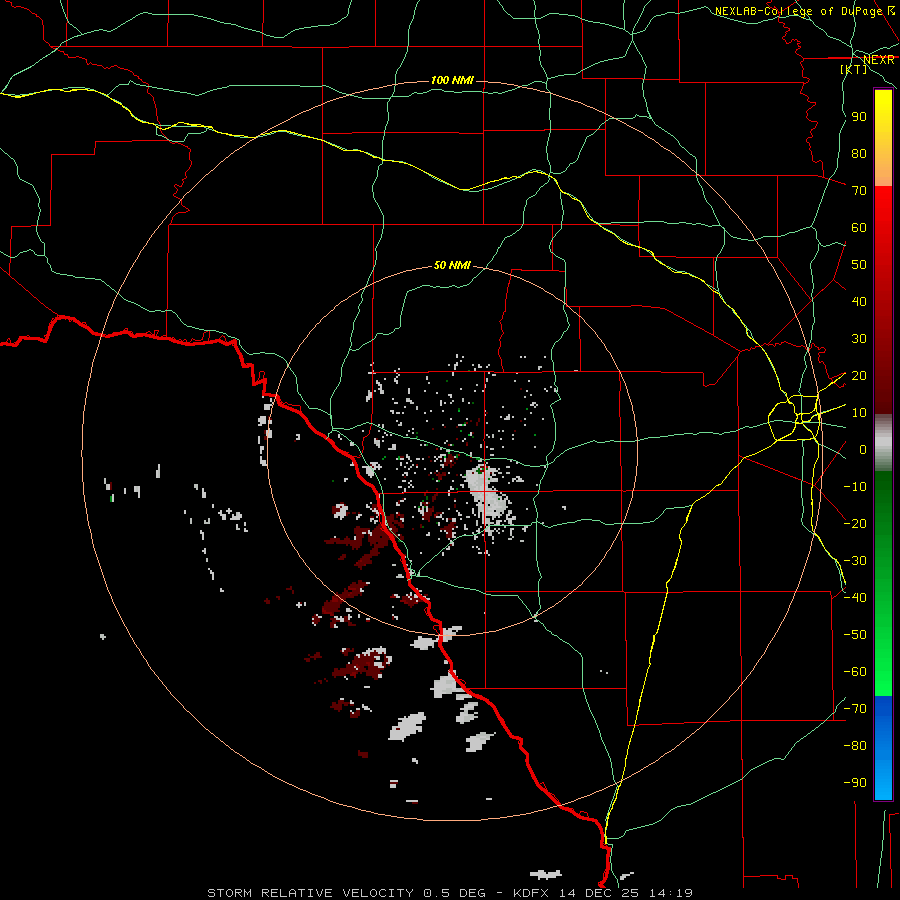Click the "0" value on the velocity scale

[x=862, y=450]
